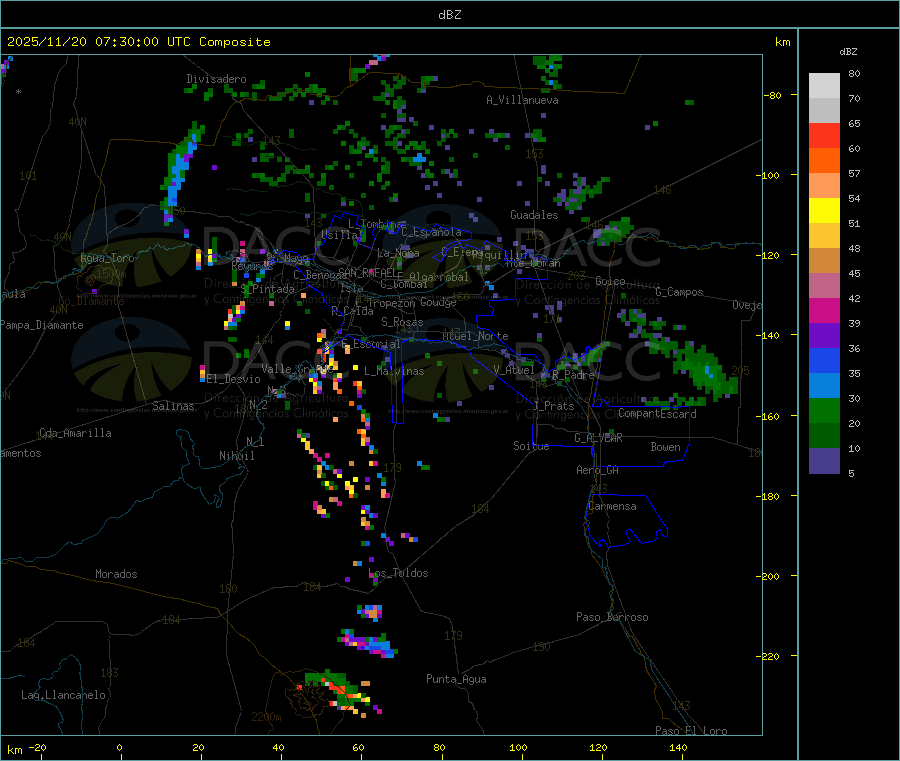Screen dimensions: 900x761
Task: Click the Carmensa town label
Action: [612, 506]
